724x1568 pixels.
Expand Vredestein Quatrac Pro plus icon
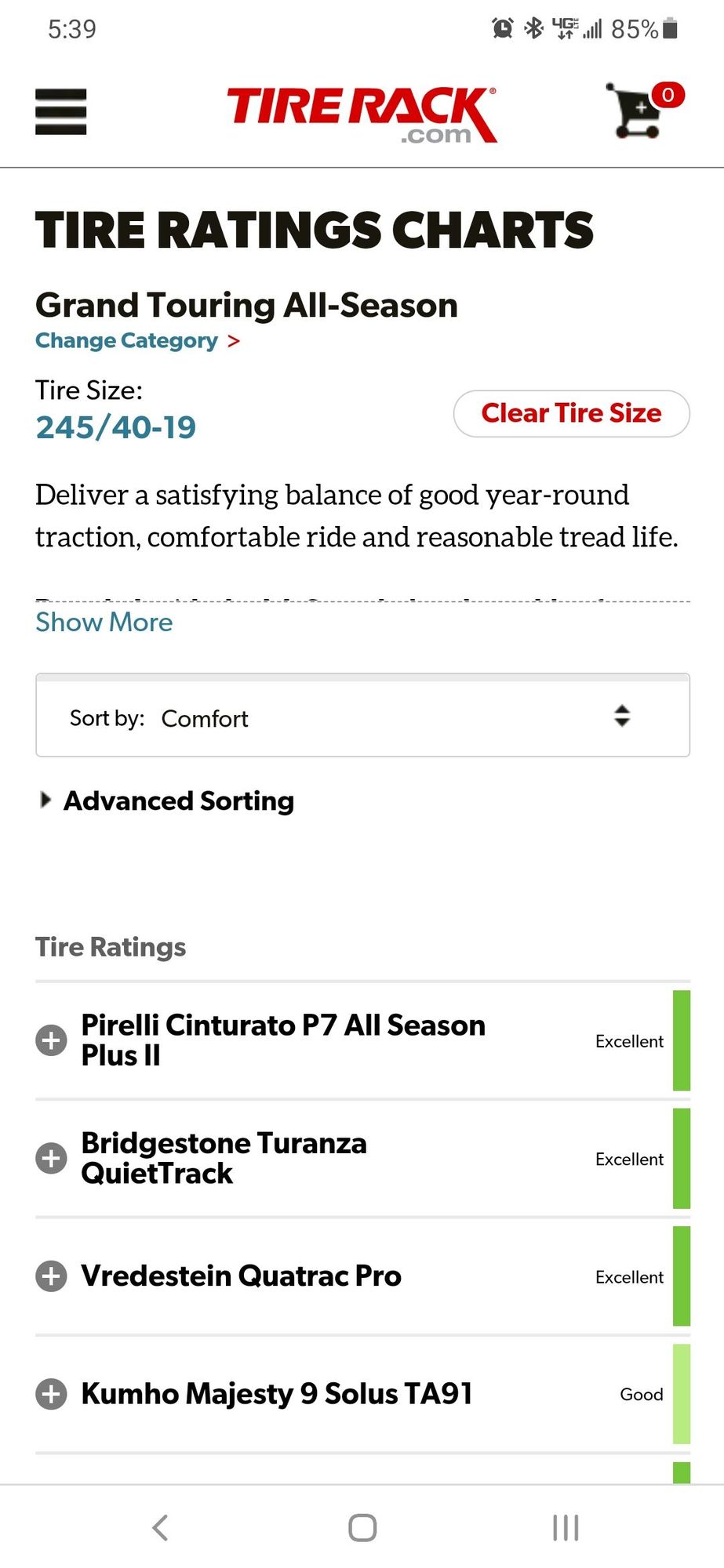click(52, 1276)
